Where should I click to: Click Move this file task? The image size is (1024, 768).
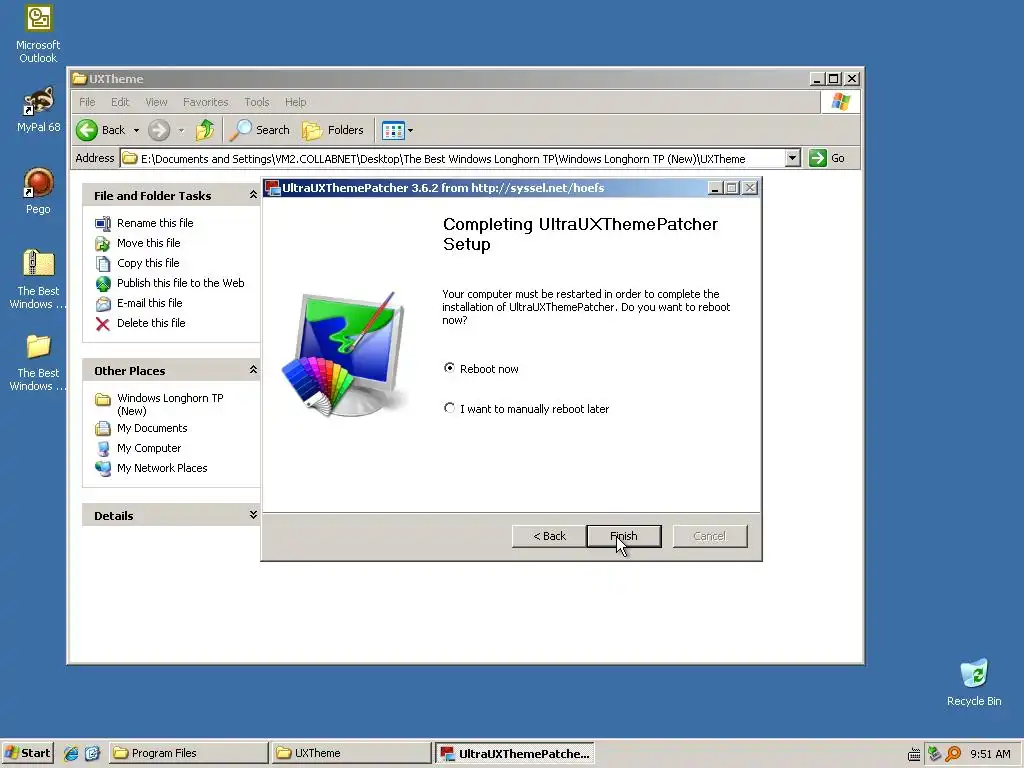point(148,243)
